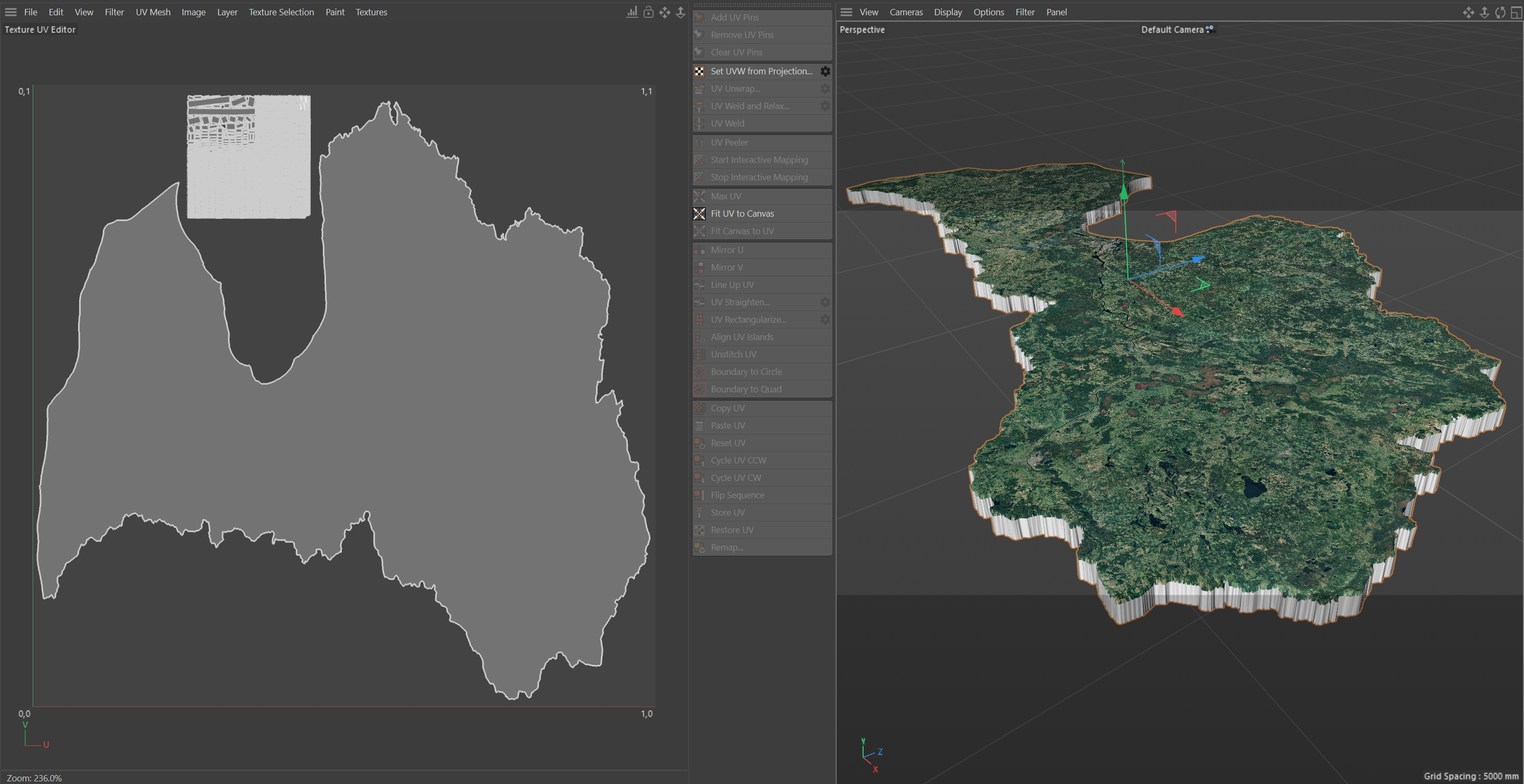The image size is (1524, 784).
Task: Click the Fit UV to Canvas icon
Action: (699, 214)
